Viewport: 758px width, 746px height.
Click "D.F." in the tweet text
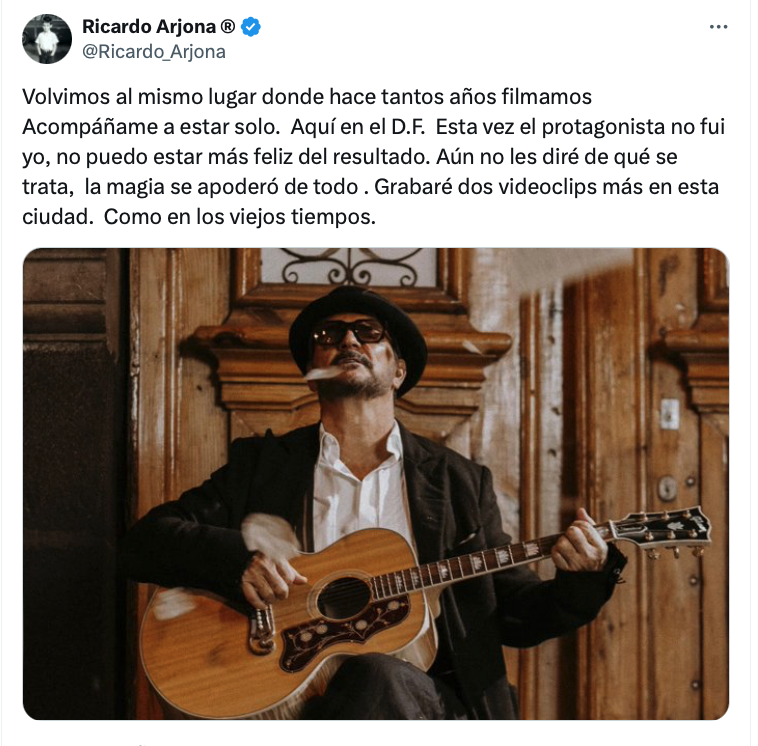pyautogui.click(x=408, y=127)
